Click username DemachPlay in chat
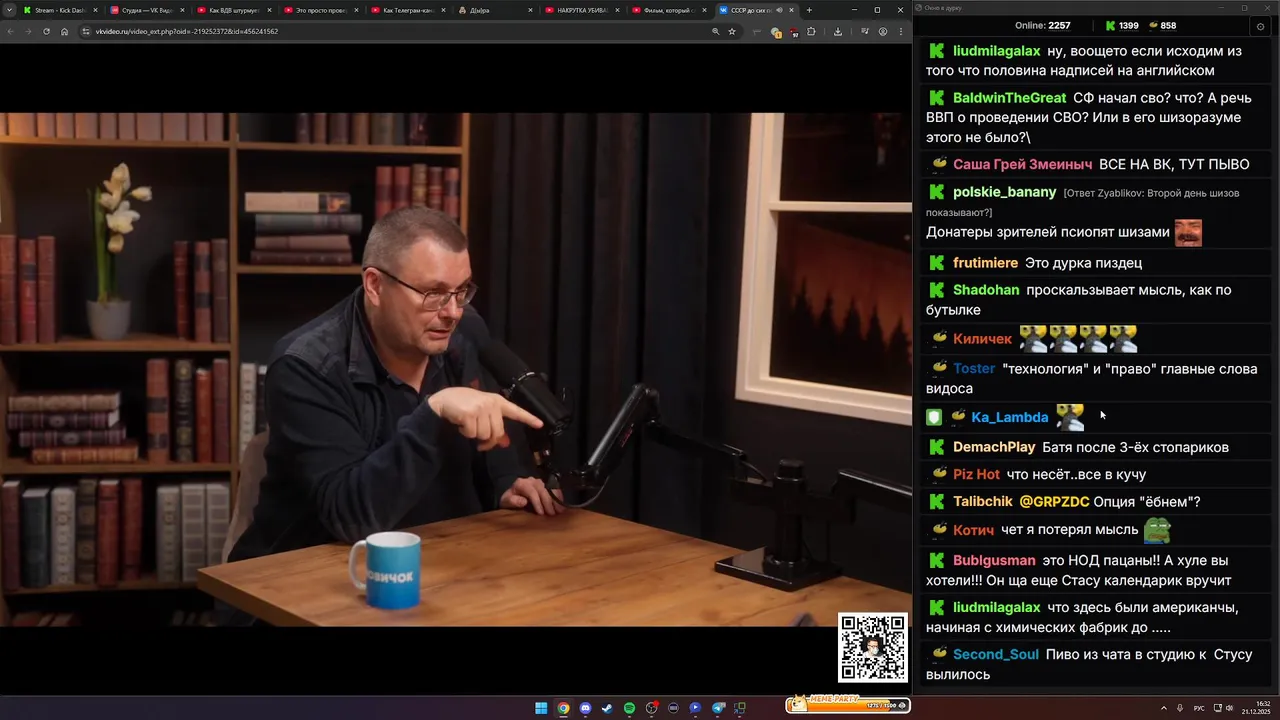This screenshot has height=720, width=1280. click(x=994, y=447)
